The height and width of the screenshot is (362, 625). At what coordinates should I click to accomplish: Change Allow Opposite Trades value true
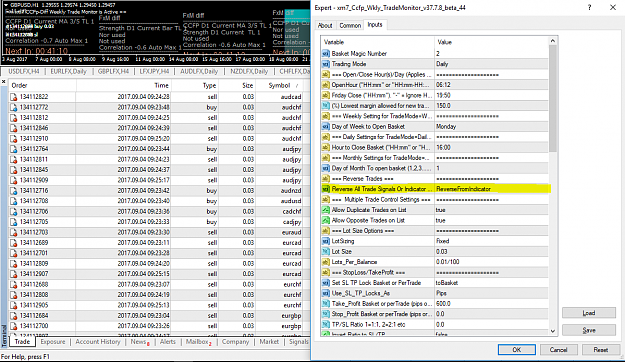pos(491,220)
